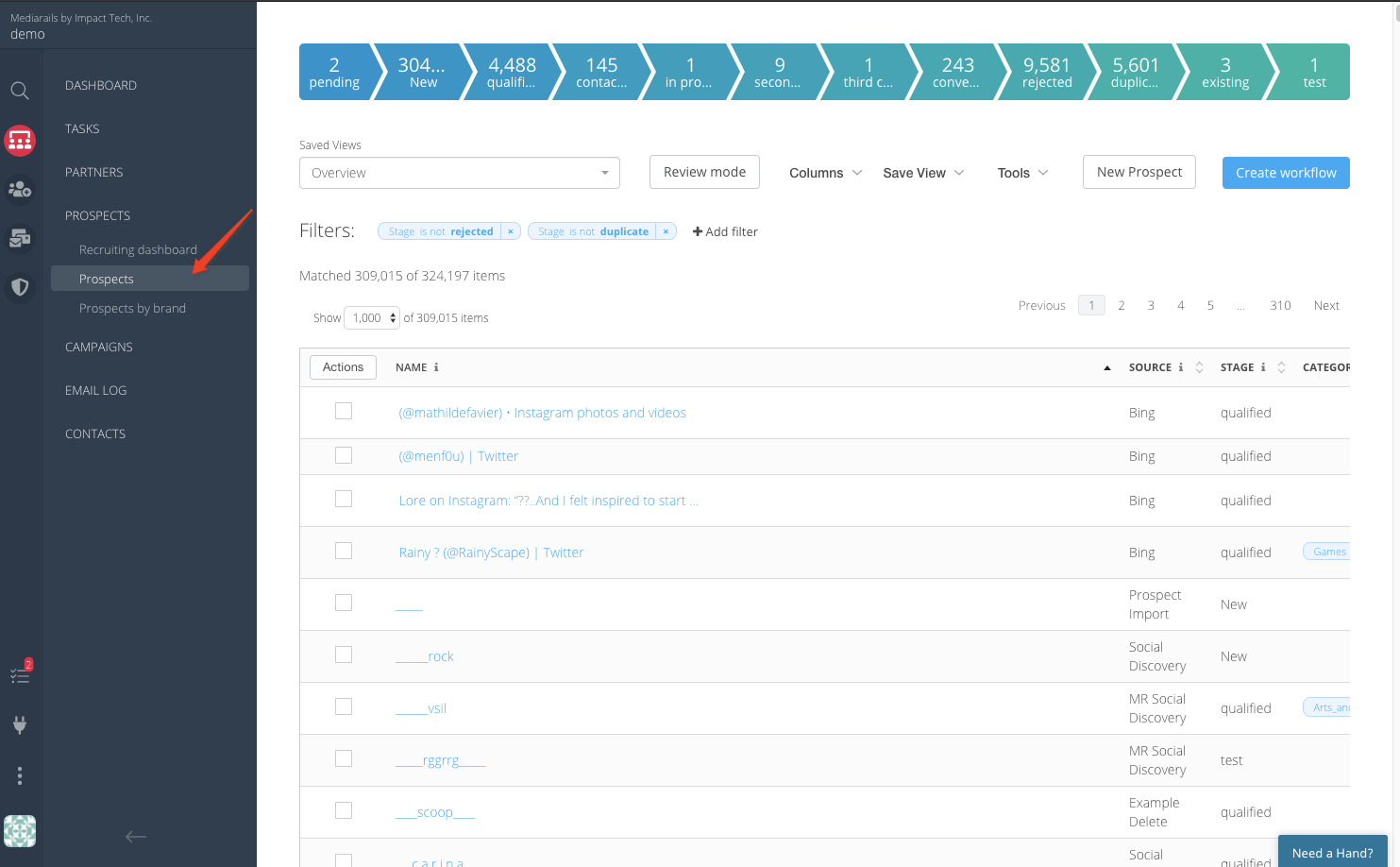Select the checkbox for @menf0u Twitter row
The image size is (1400, 867).
(x=344, y=455)
